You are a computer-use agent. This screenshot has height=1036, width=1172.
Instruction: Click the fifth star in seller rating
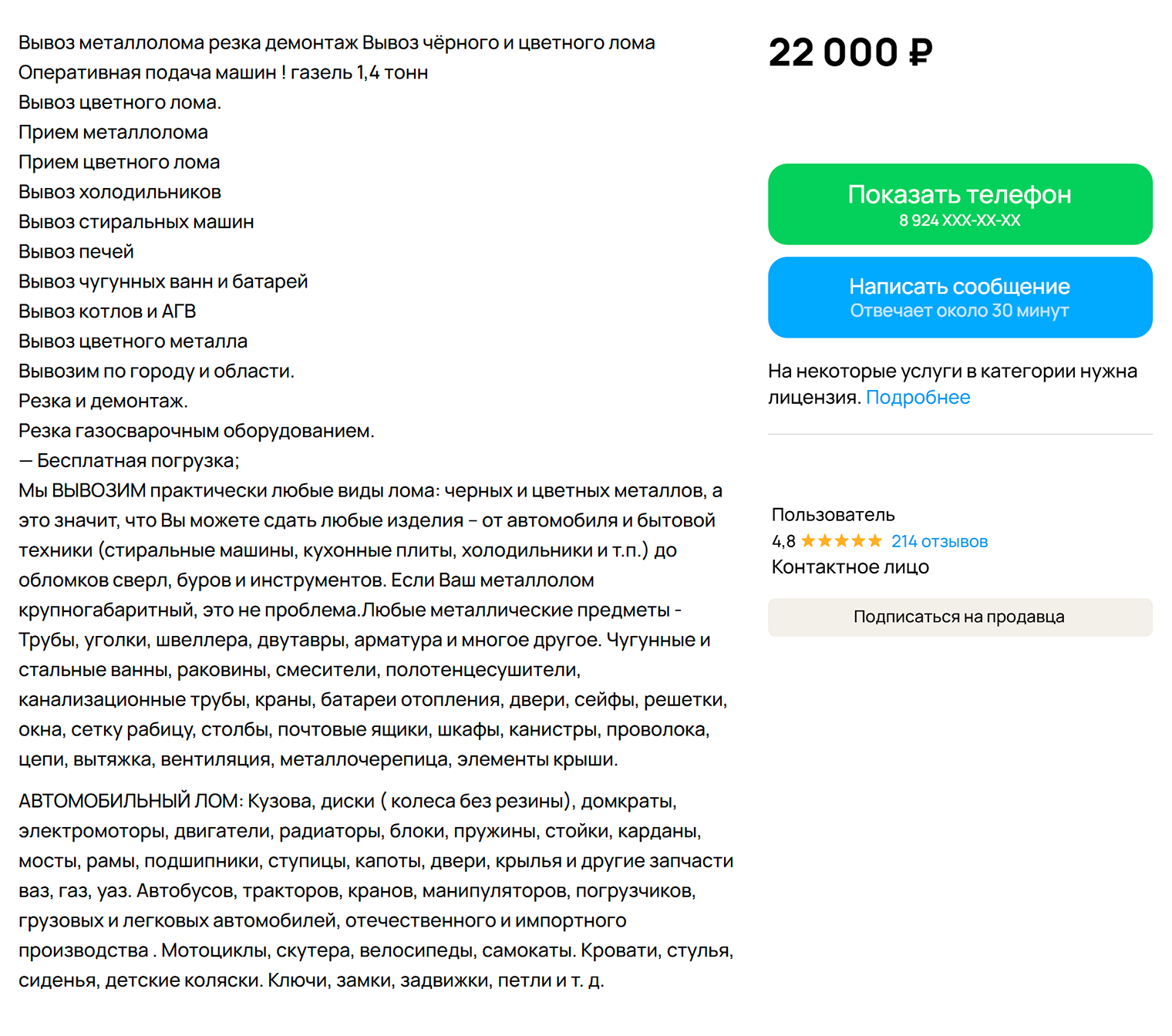[x=874, y=541]
